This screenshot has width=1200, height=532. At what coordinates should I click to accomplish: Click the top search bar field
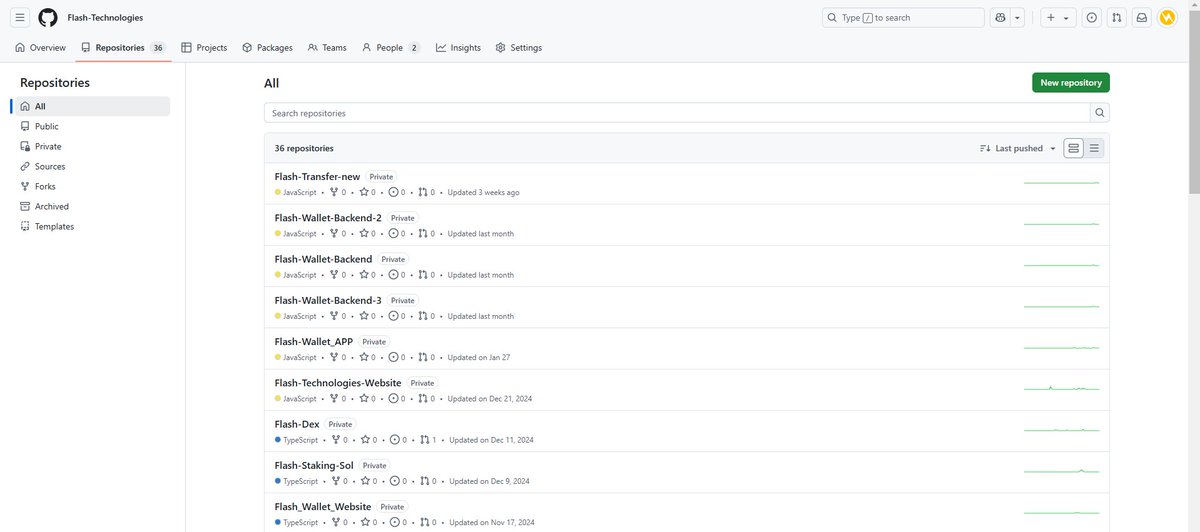click(x=903, y=17)
